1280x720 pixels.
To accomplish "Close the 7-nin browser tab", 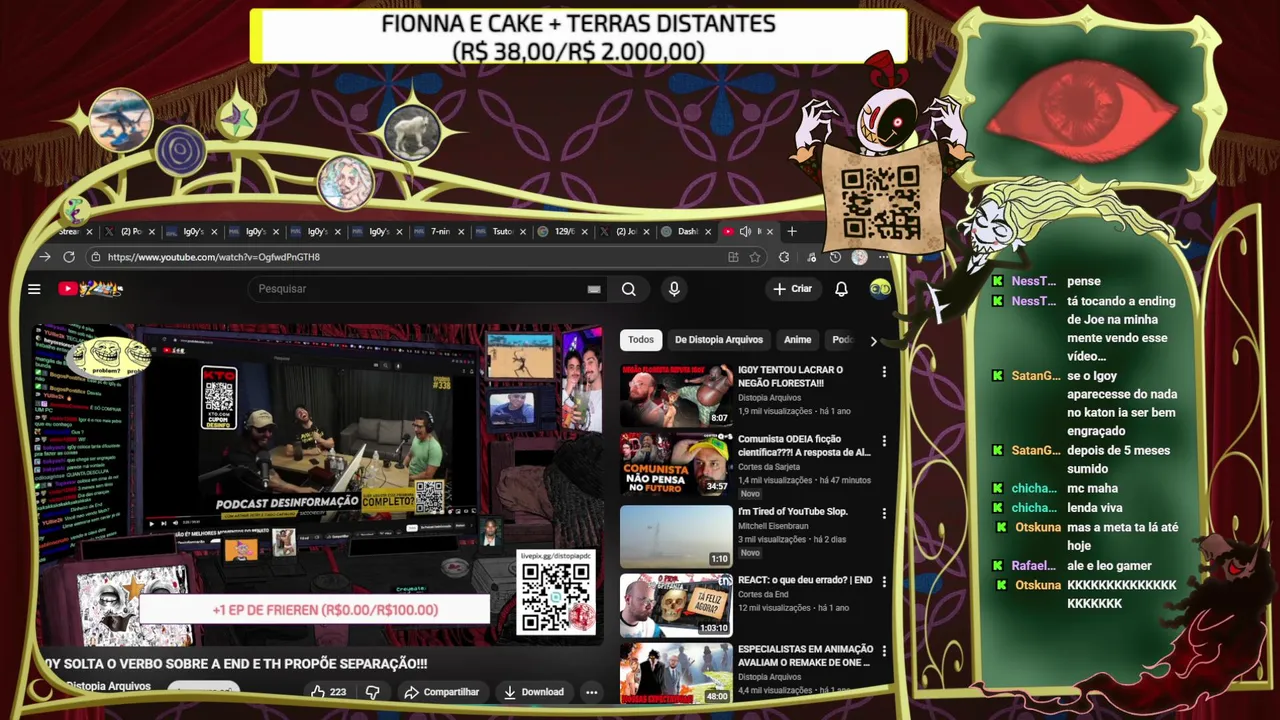I will (x=462, y=232).
